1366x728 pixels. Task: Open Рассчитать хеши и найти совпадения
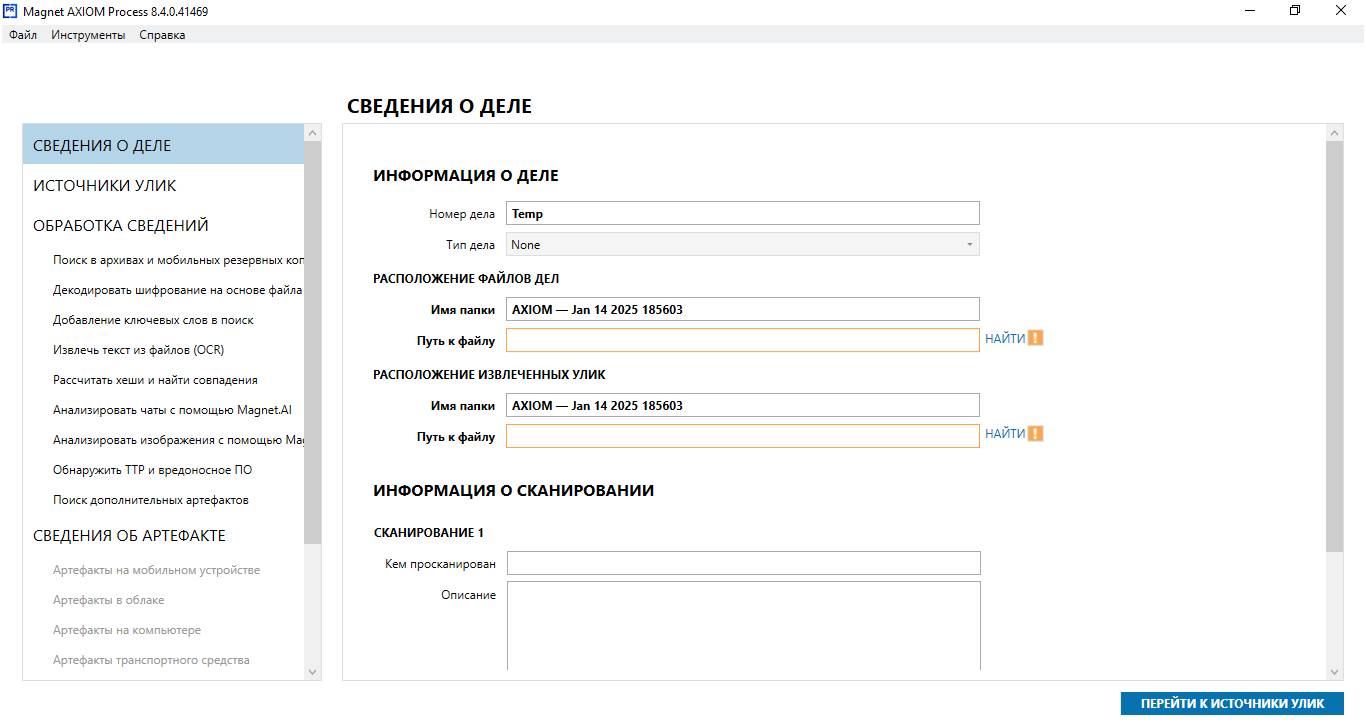pos(155,380)
